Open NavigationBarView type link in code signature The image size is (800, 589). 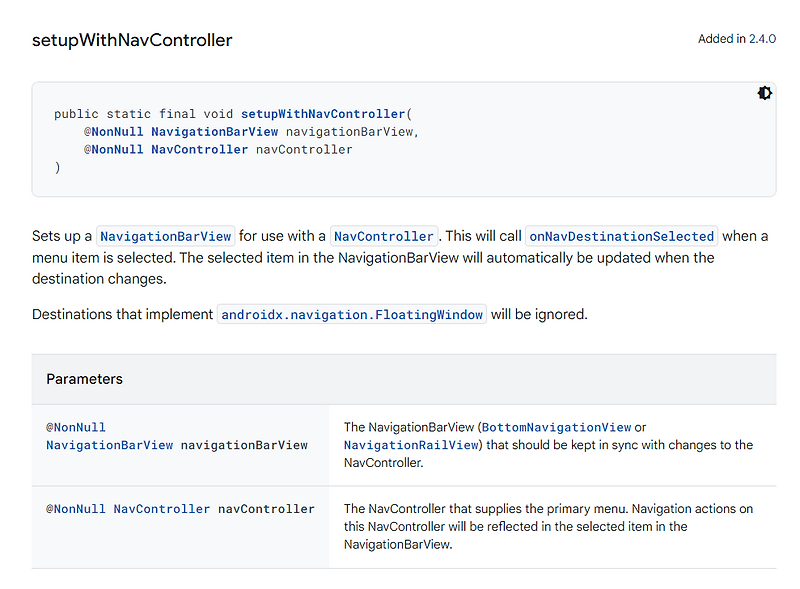[x=214, y=132]
